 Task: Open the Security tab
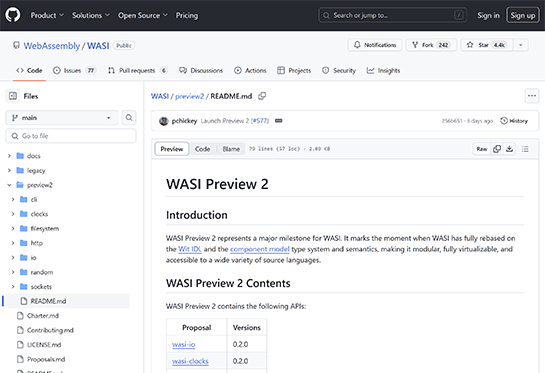(x=339, y=70)
